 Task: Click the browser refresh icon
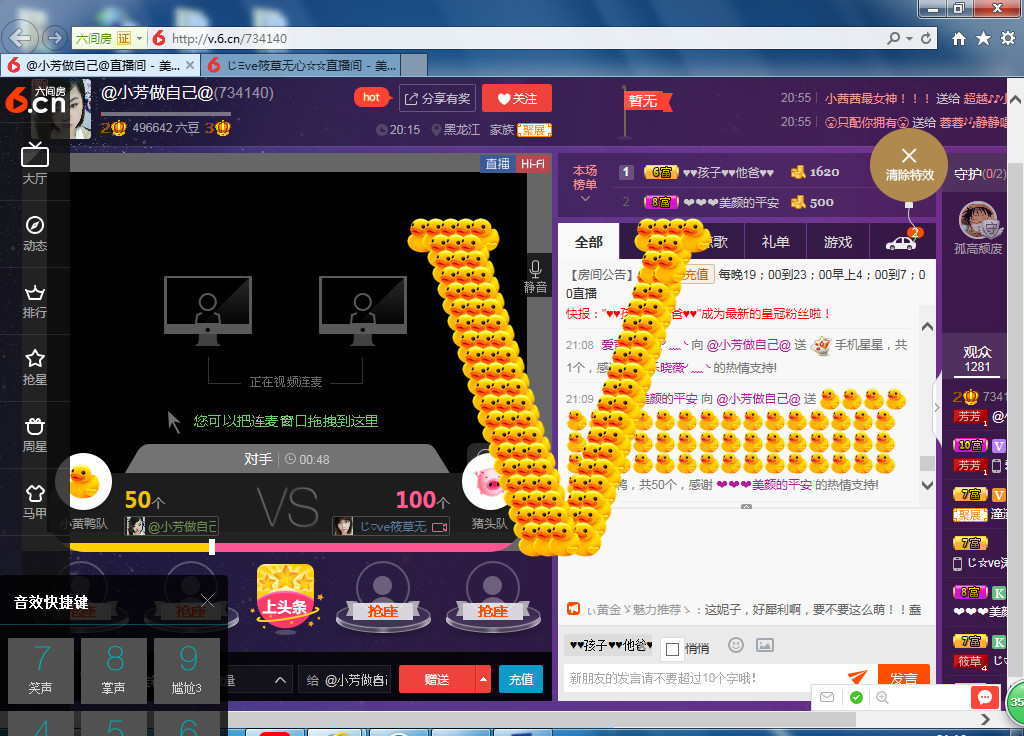pos(926,39)
